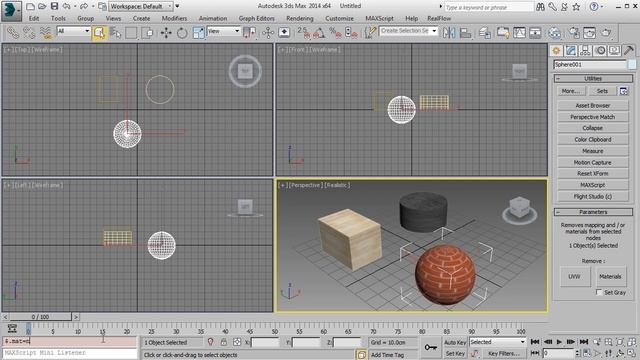Click the Set Keys large key icon

[x=431, y=347]
